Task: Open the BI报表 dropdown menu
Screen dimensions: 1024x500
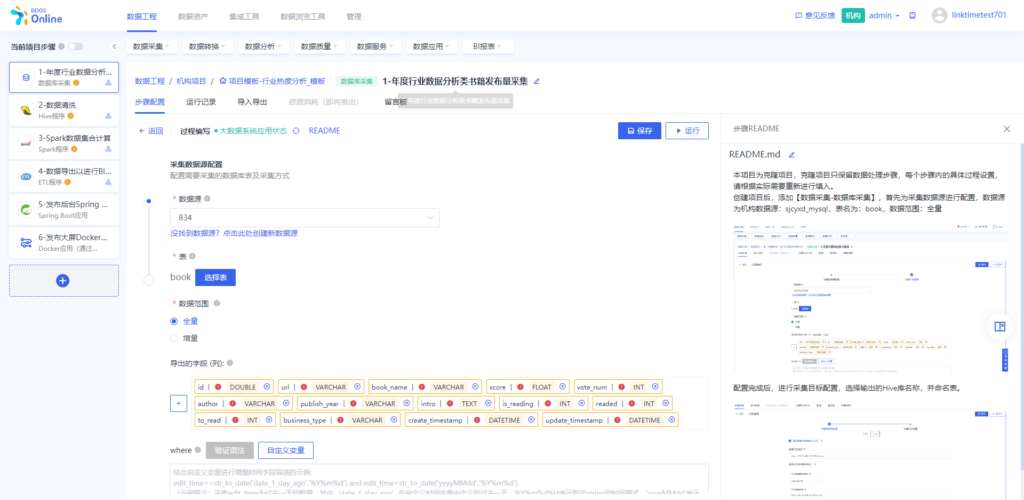Action: pos(488,46)
